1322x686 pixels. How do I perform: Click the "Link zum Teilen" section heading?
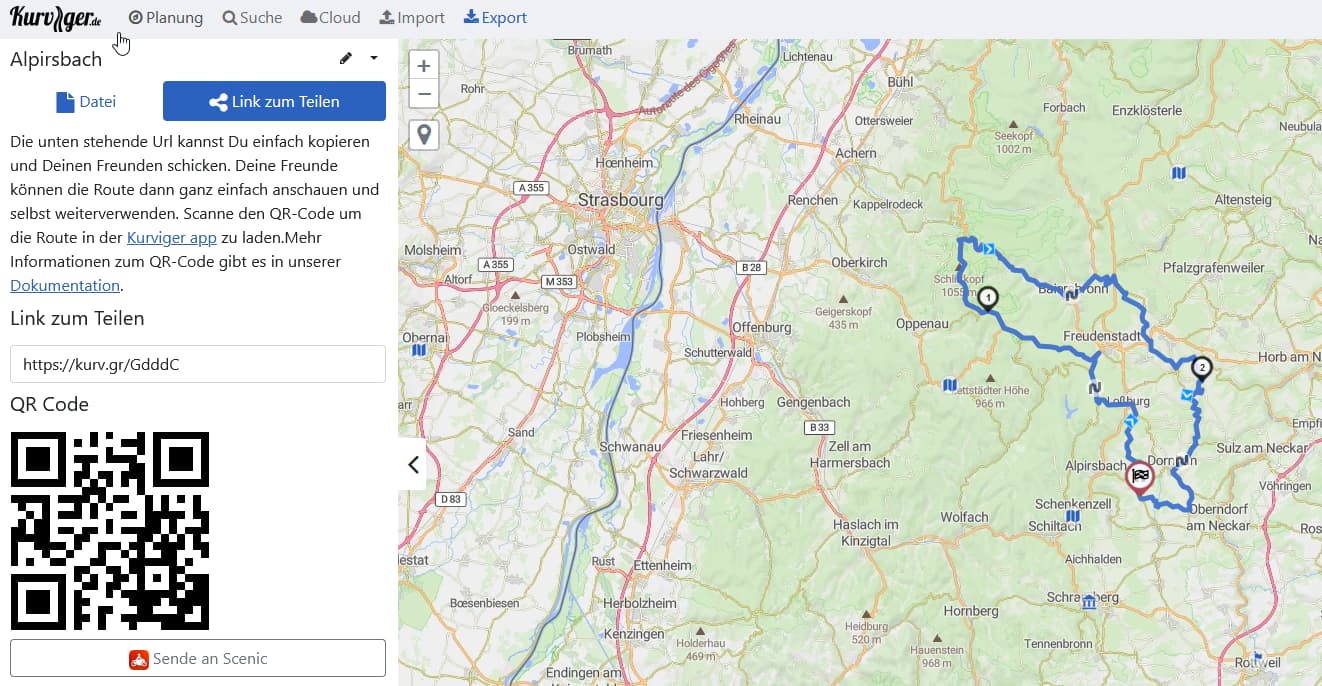tap(77, 318)
